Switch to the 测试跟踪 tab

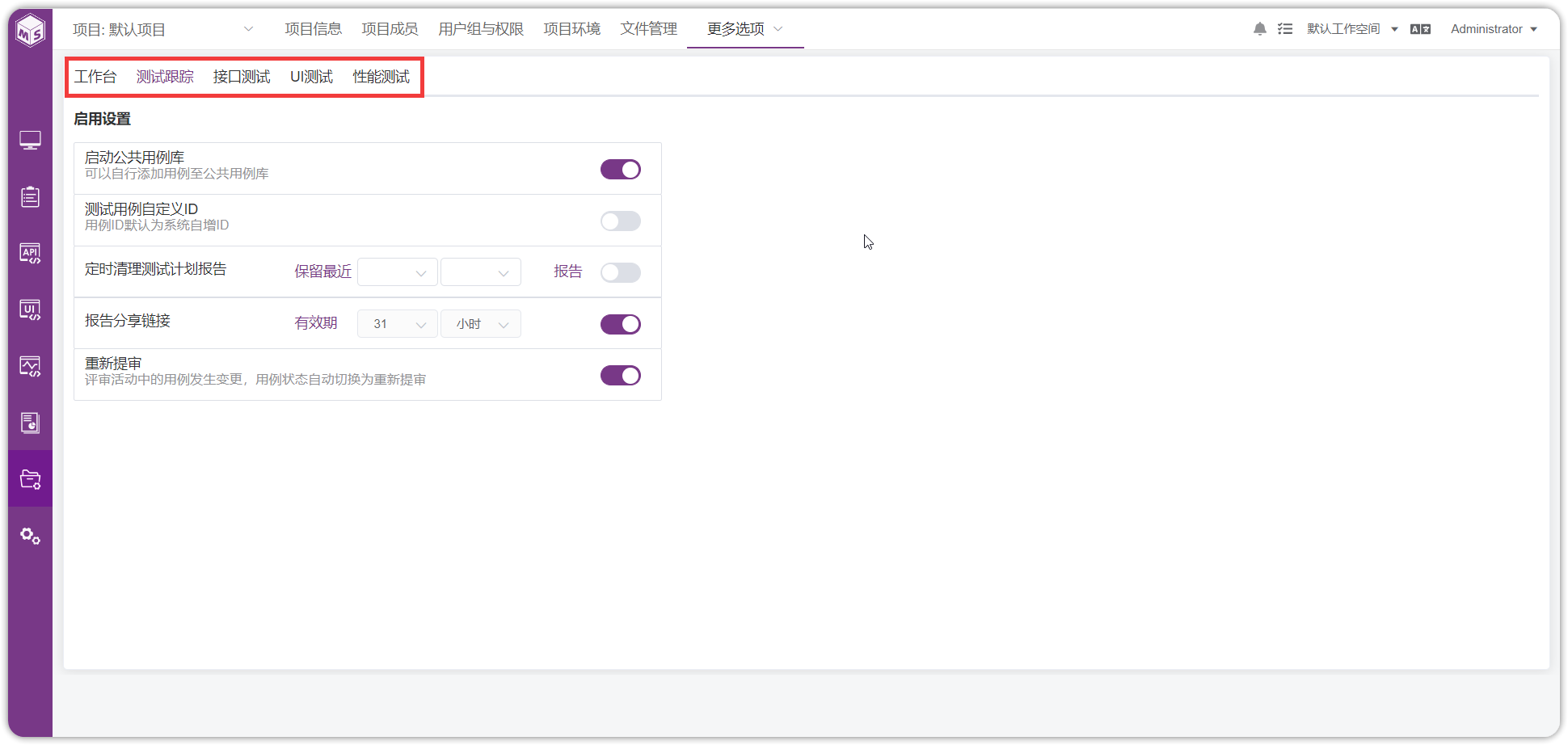click(x=165, y=77)
